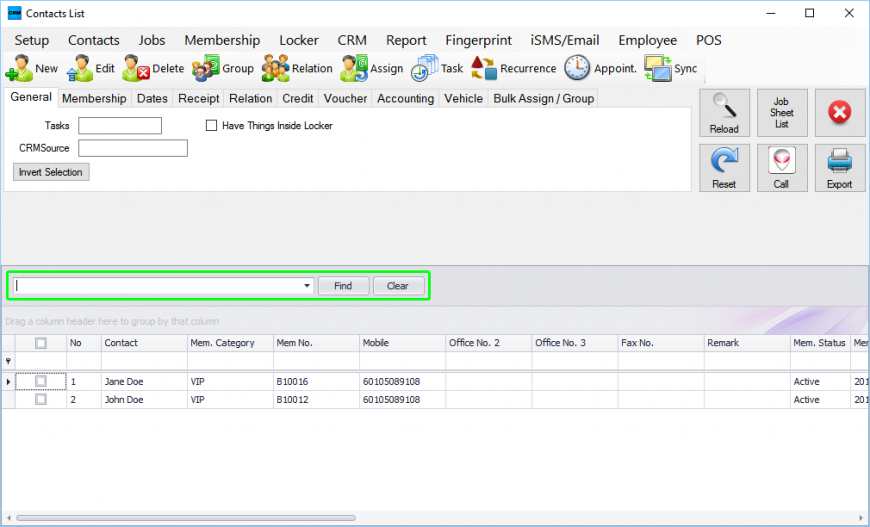
Task: Switch to the Membership filter tab
Action: click(94, 99)
